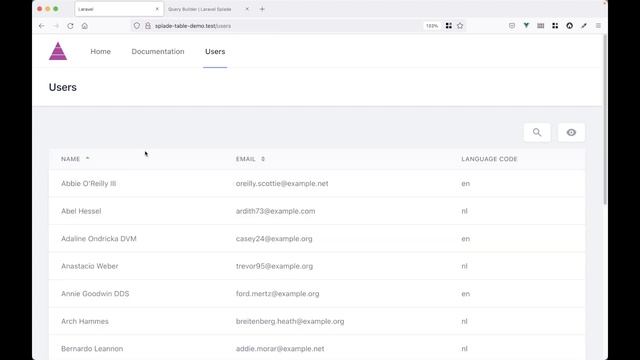Click the Users page heading
This screenshot has width=640, height=360.
[x=63, y=87]
